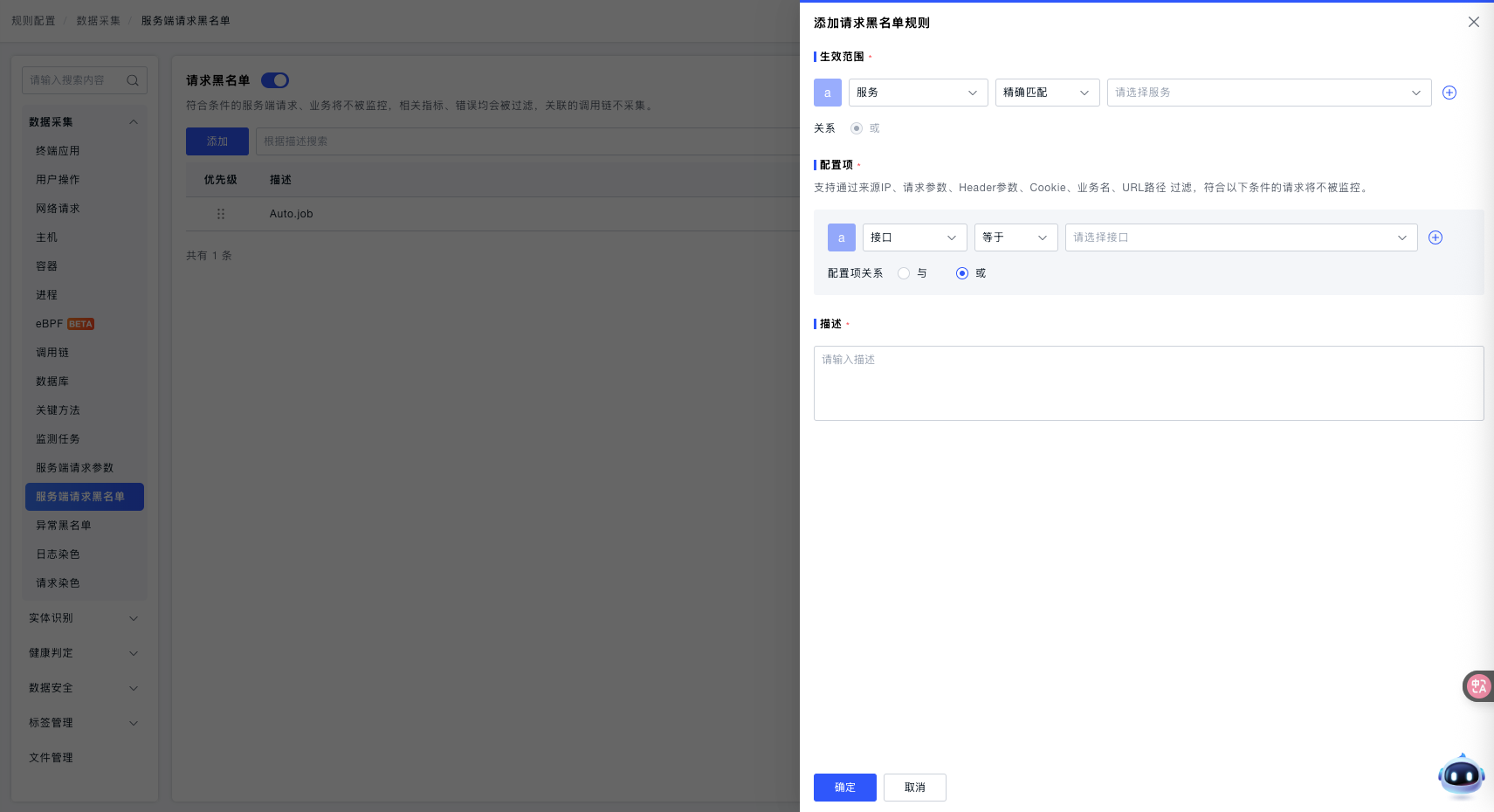Screen dimensions: 1494x812
Task: Click the search magnifier in sidebar
Action: pyautogui.click(x=133, y=80)
